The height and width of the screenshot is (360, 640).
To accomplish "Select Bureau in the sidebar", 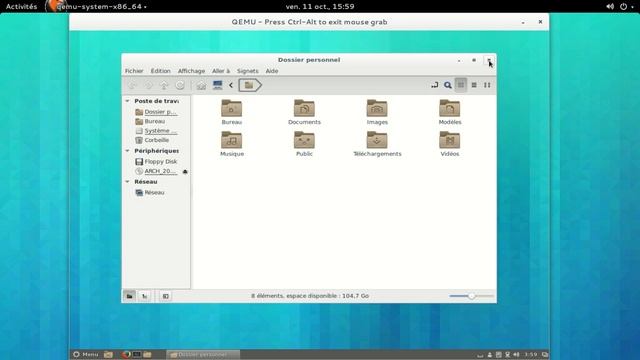I will (150, 121).
